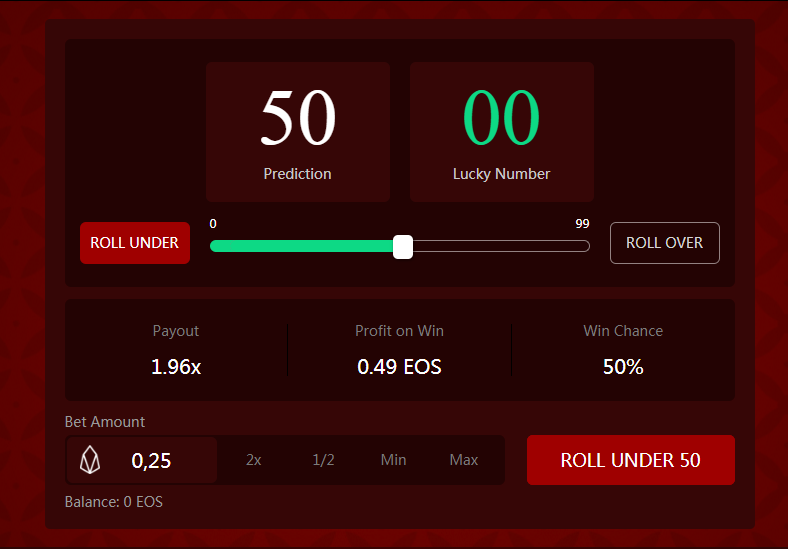
Task: Click the Profit on Win label
Action: click(x=399, y=331)
